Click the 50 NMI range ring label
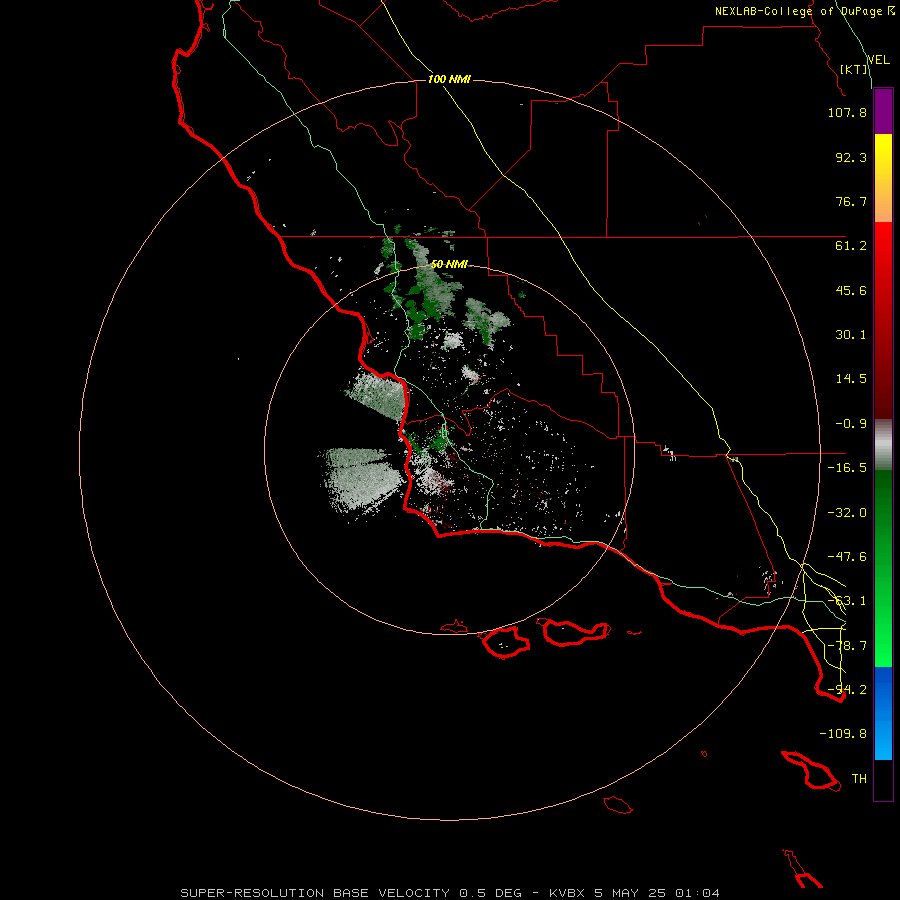 pyautogui.click(x=449, y=264)
